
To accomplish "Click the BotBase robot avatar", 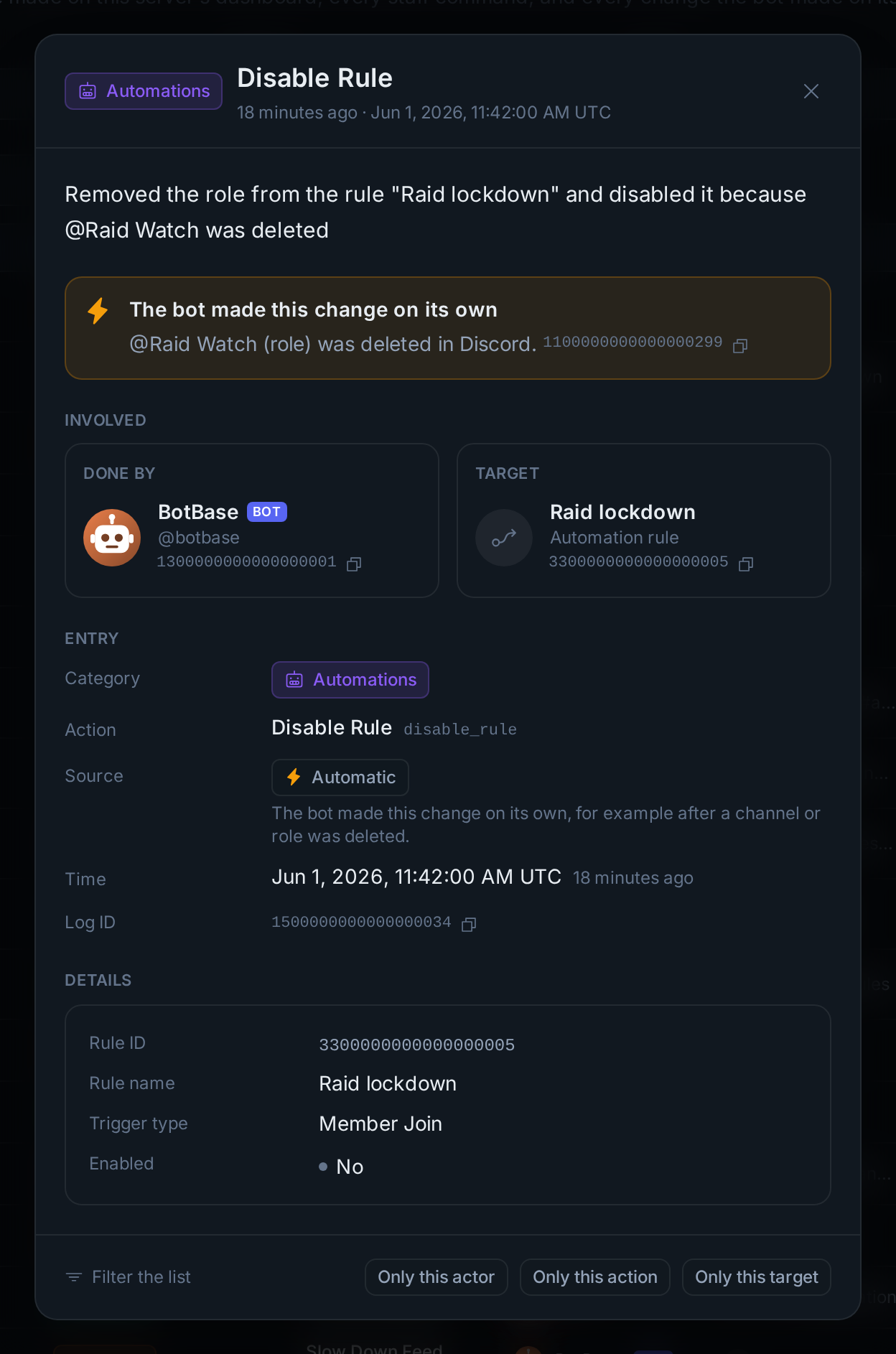I will coord(112,538).
